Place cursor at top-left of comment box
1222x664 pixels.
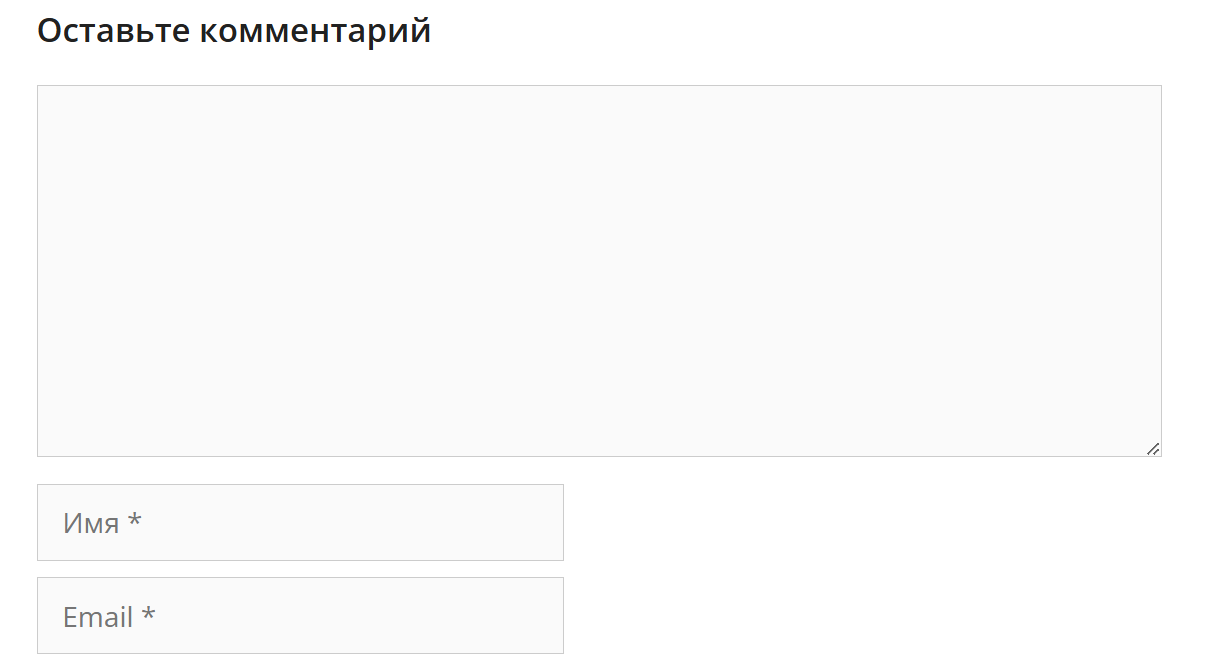pos(48,96)
